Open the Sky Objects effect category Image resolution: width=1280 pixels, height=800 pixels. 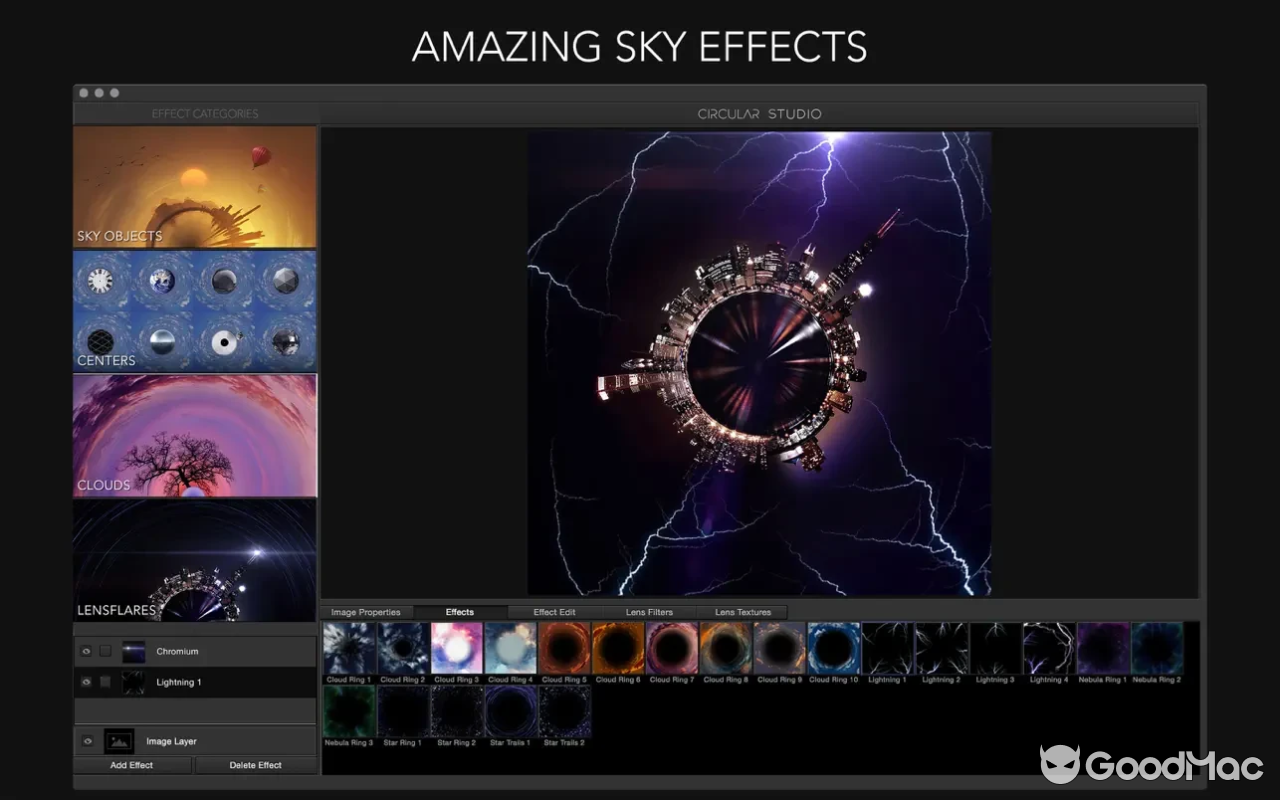click(195, 187)
